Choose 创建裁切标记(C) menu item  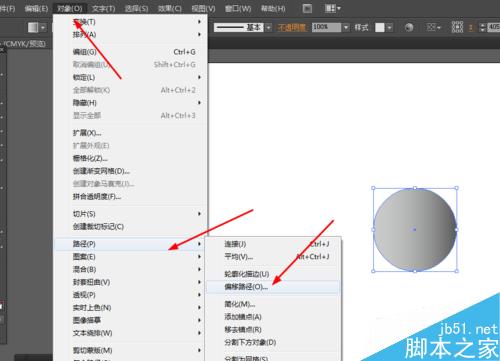click(x=130, y=227)
